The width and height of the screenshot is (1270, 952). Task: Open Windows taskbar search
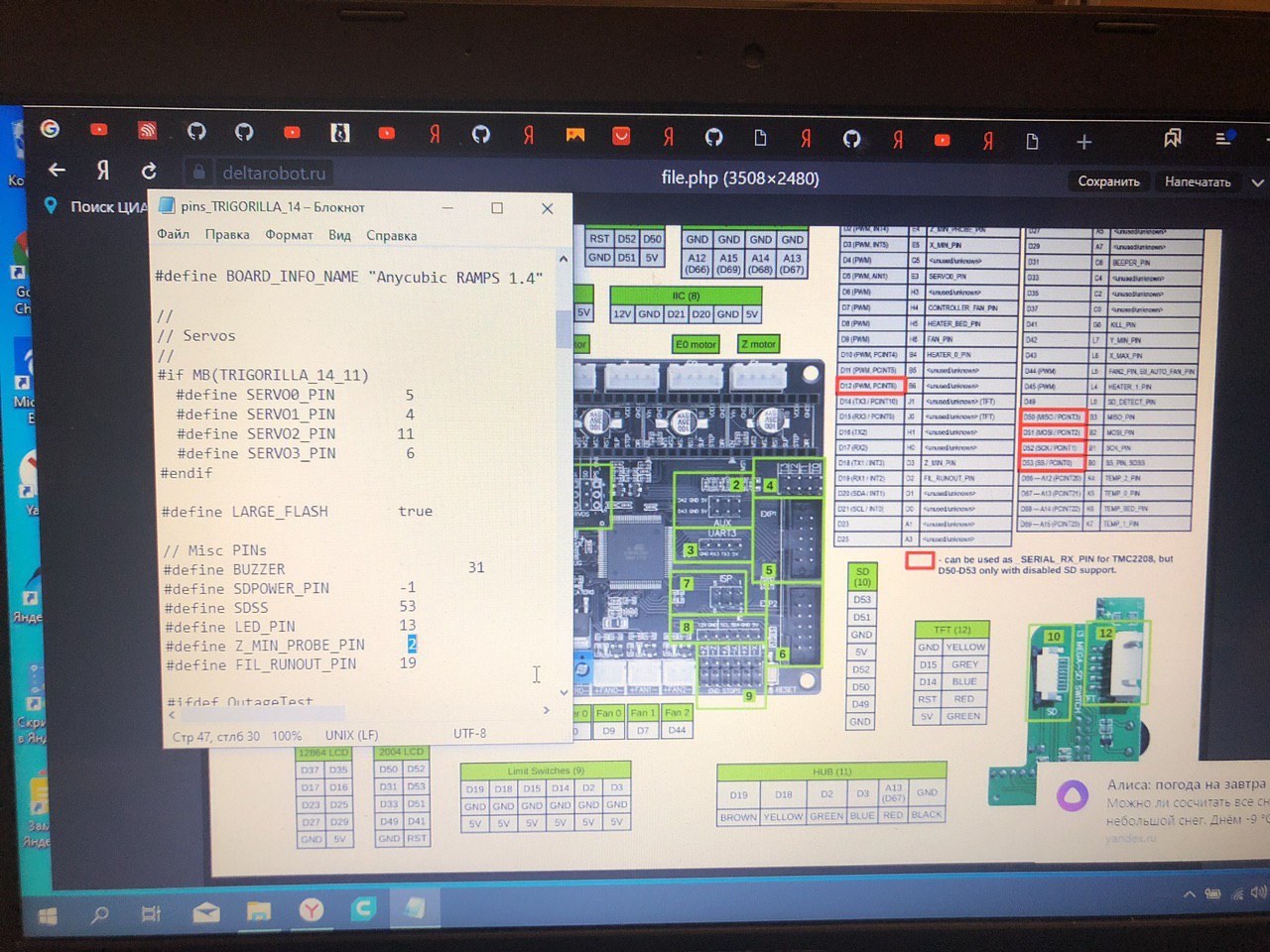coord(99,915)
